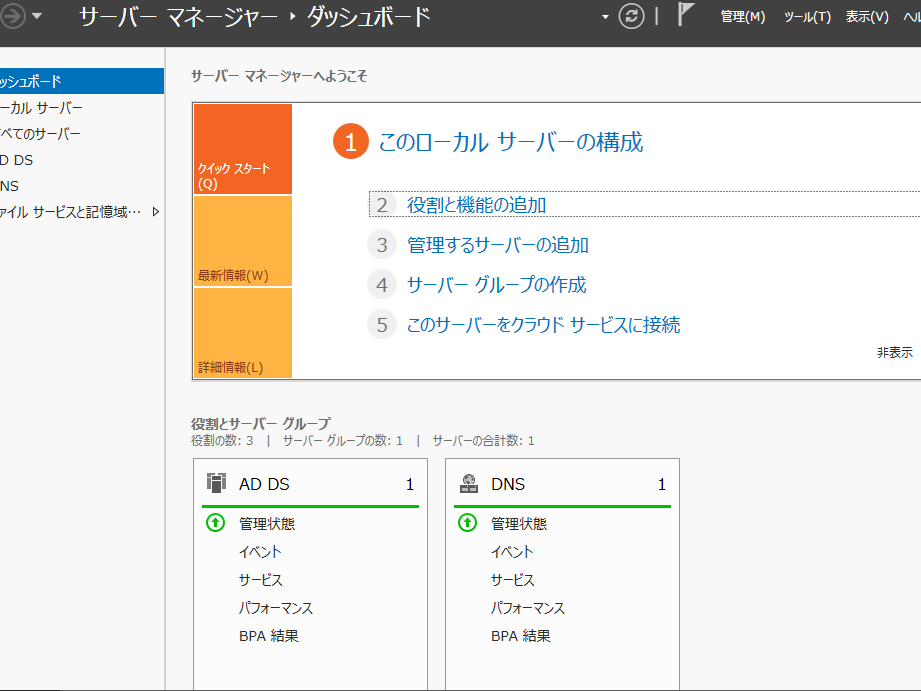This screenshot has height=691, width=921.
Task: Open イベント in the AD DS tile
Action: (260, 552)
